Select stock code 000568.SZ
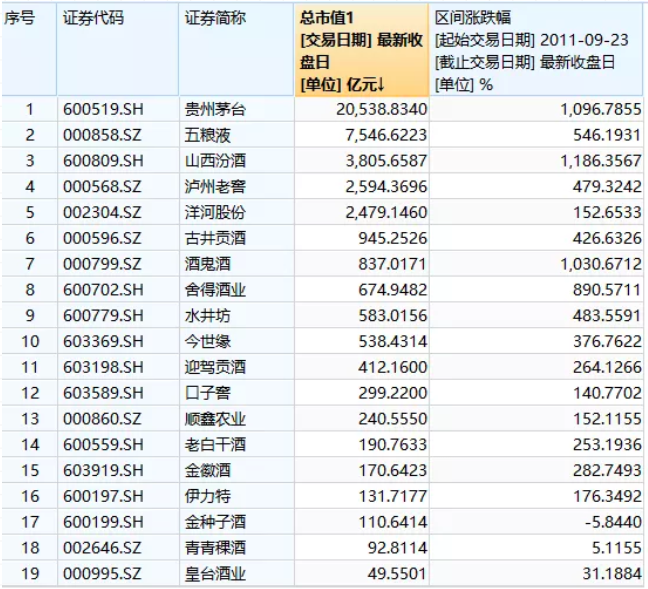This screenshot has height=589, width=648. coord(102,187)
